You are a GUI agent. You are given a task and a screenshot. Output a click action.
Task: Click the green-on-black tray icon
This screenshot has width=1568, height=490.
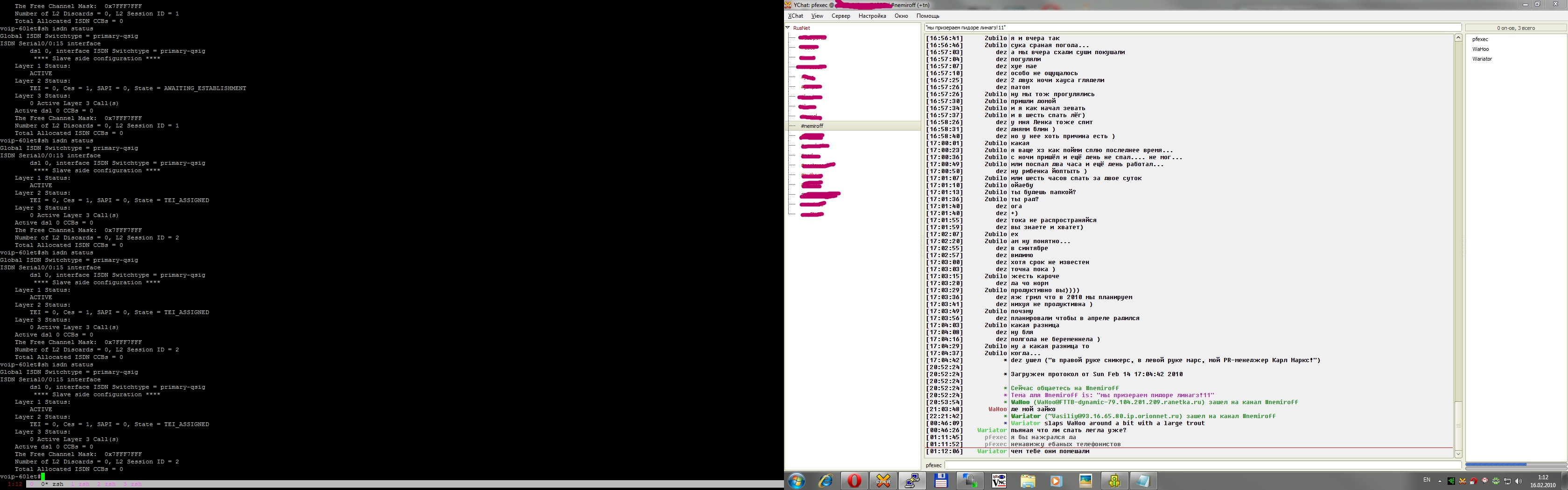(1451, 482)
